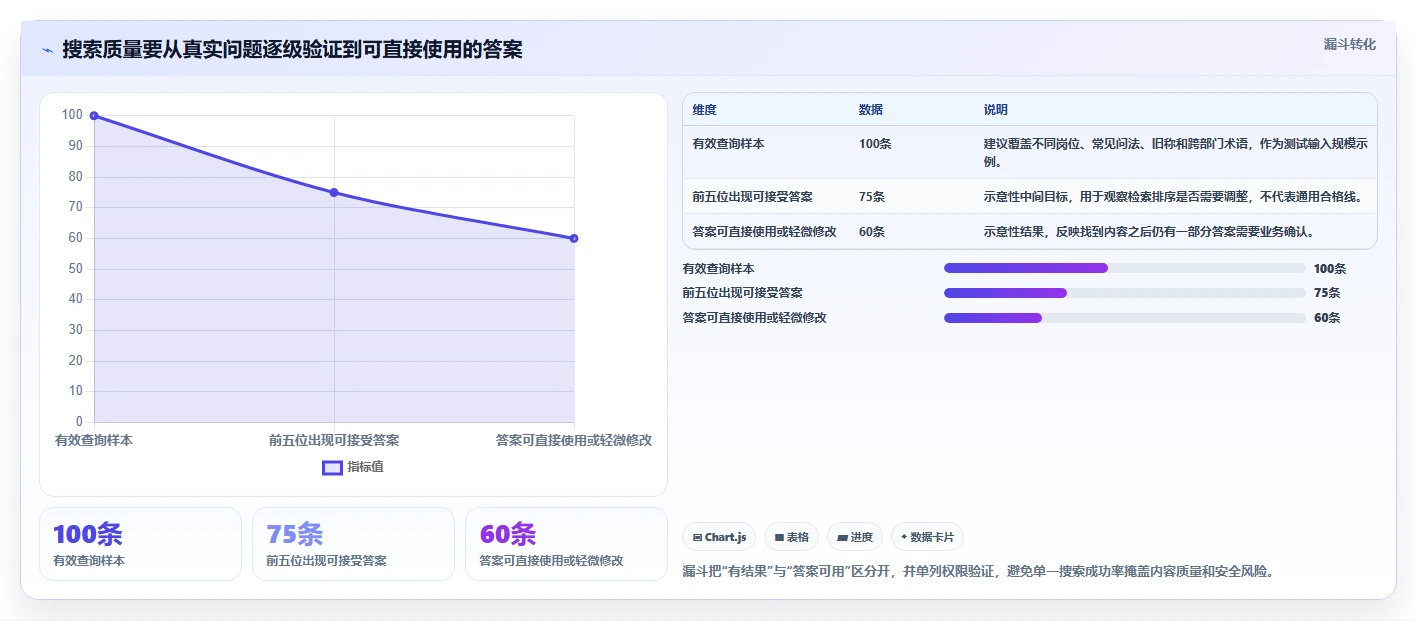This screenshot has width=1417, height=621.
Task: Click the legend color box for 指标值
Action: tap(332, 467)
